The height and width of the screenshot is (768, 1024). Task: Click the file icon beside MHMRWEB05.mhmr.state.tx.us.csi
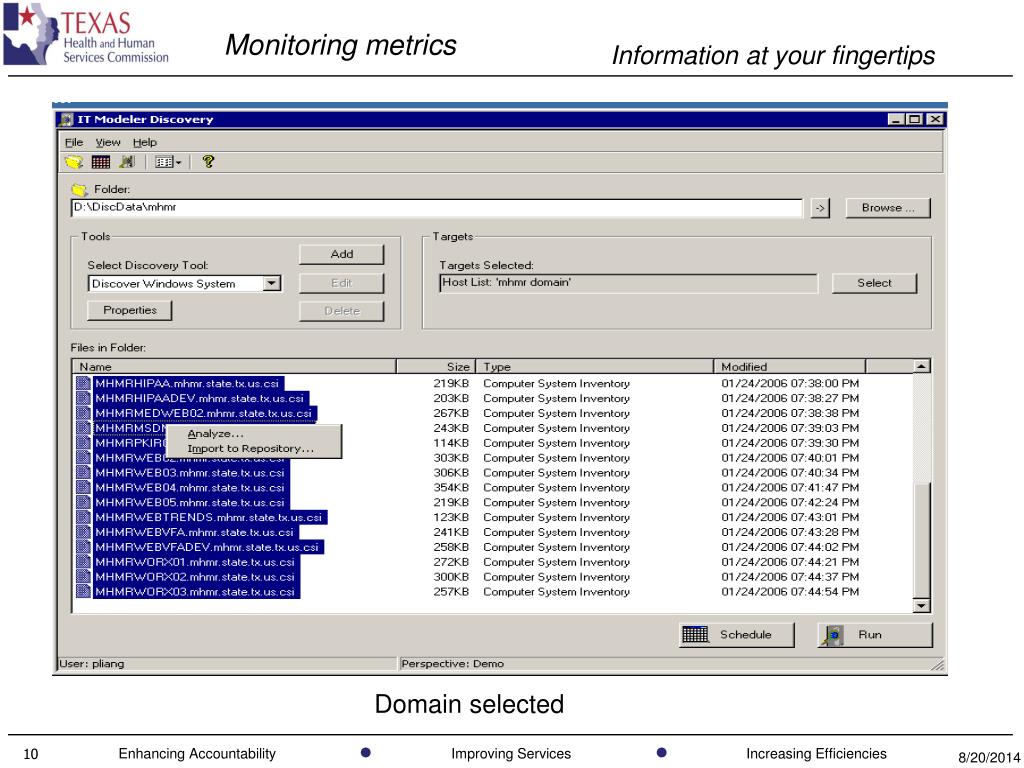point(83,503)
